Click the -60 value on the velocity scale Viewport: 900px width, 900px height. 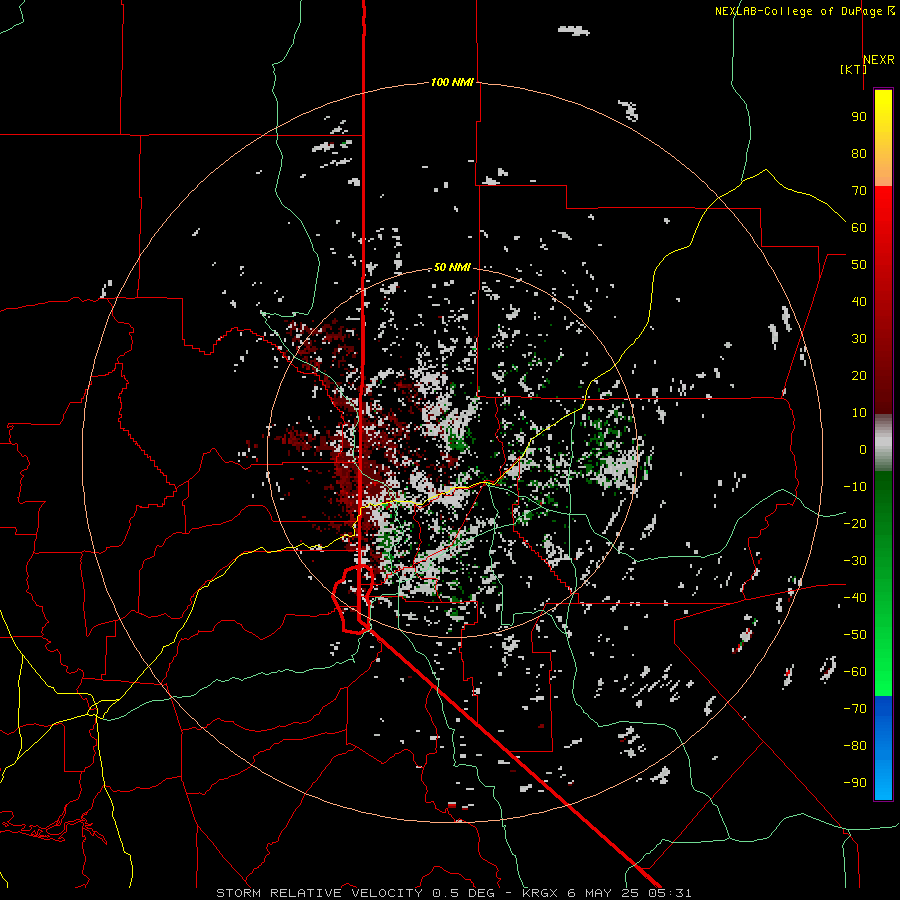point(855,672)
